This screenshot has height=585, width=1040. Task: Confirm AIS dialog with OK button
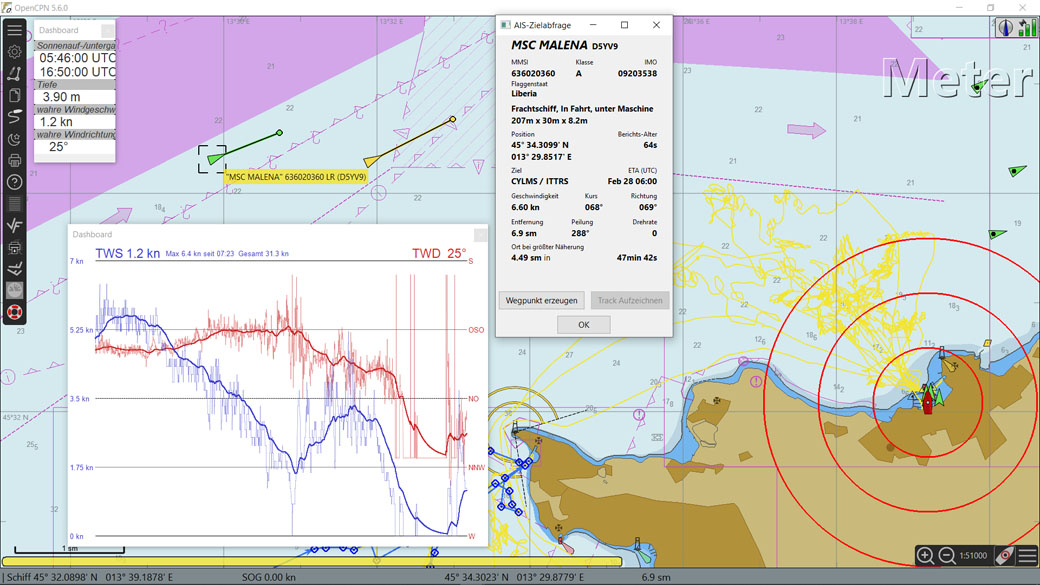(x=584, y=324)
